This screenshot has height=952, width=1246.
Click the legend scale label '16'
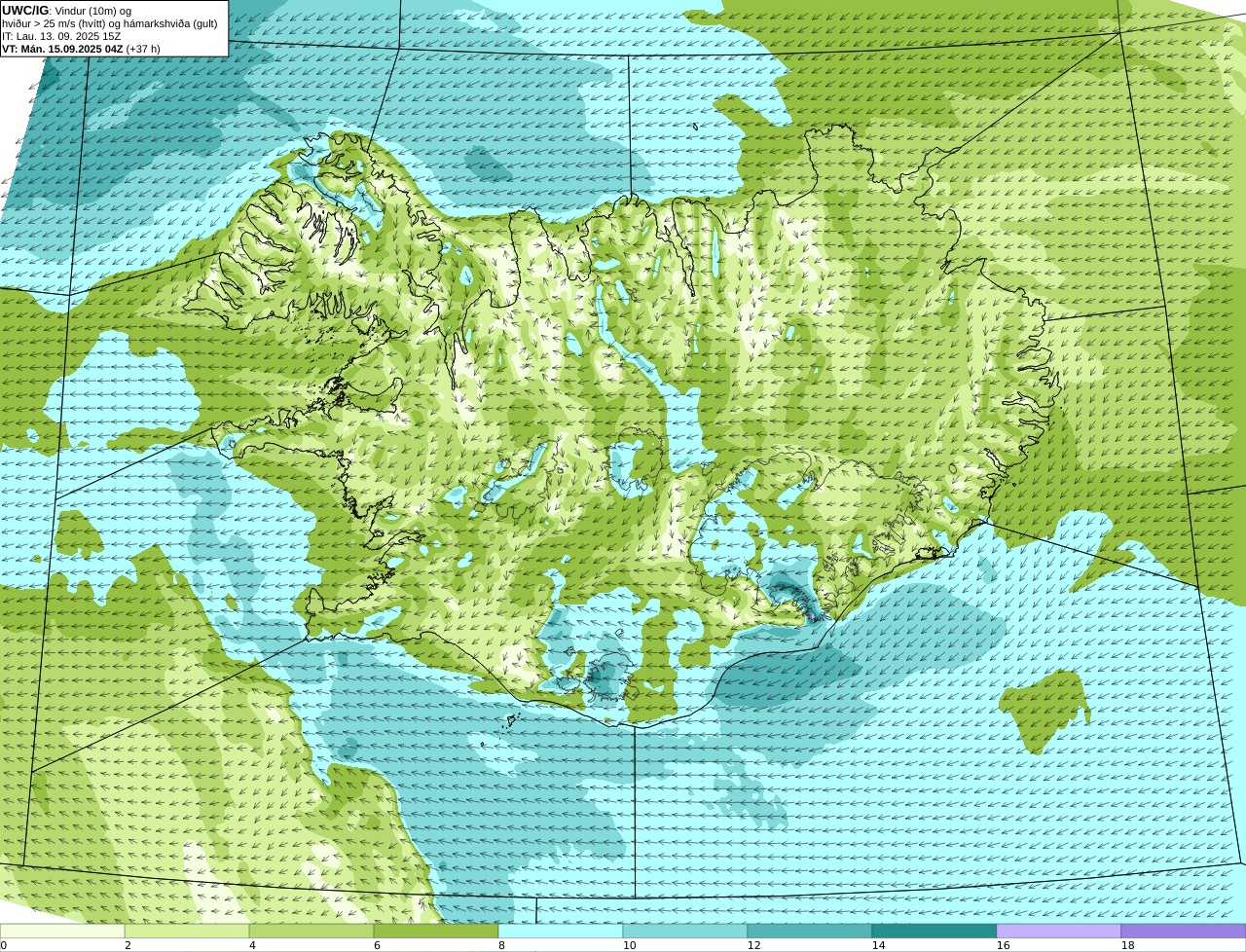coord(1003,945)
